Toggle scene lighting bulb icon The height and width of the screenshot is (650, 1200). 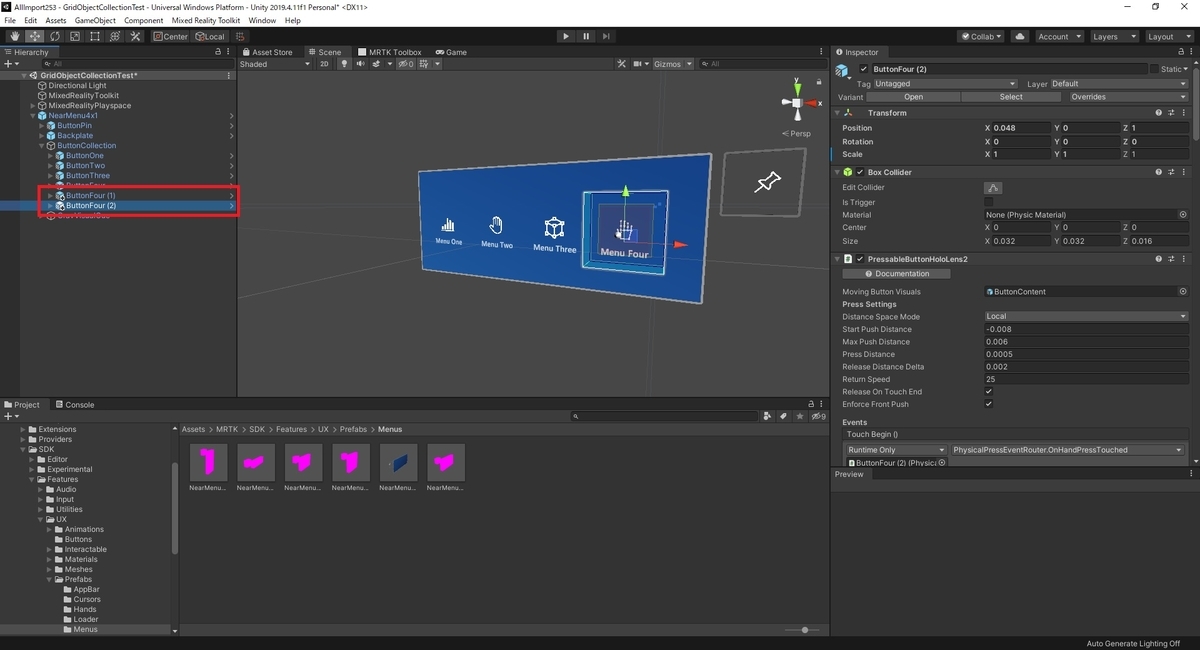pyautogui.click(x=344, y=64)
